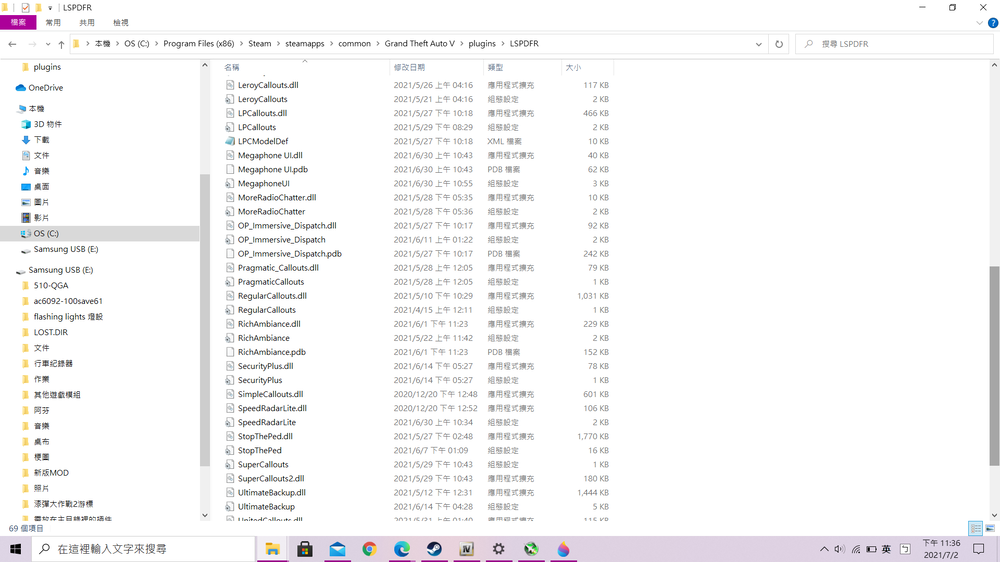Select the UltimateBackup.dll file icon

(x=230, y=492)
